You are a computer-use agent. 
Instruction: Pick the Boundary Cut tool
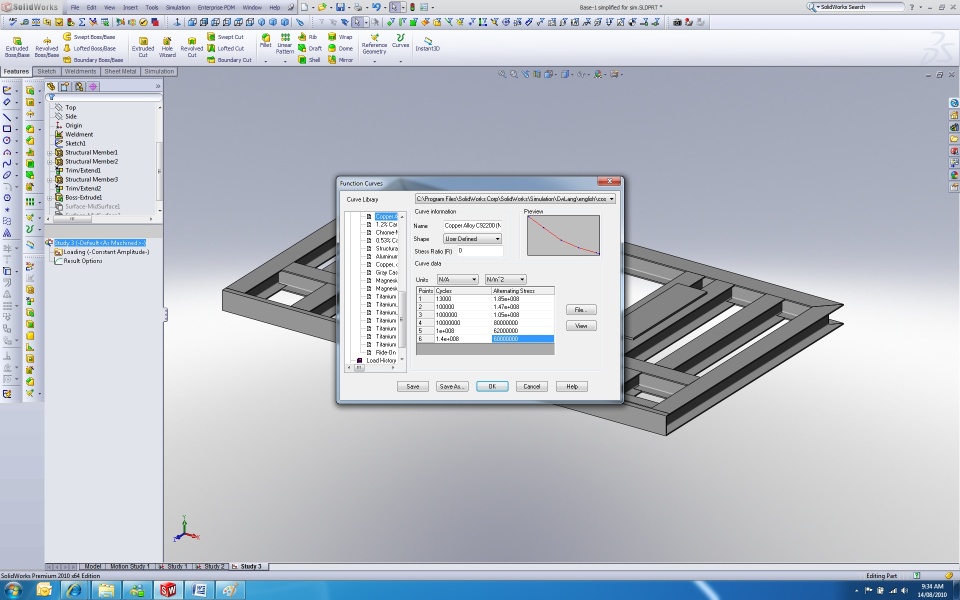pos(229,60)
